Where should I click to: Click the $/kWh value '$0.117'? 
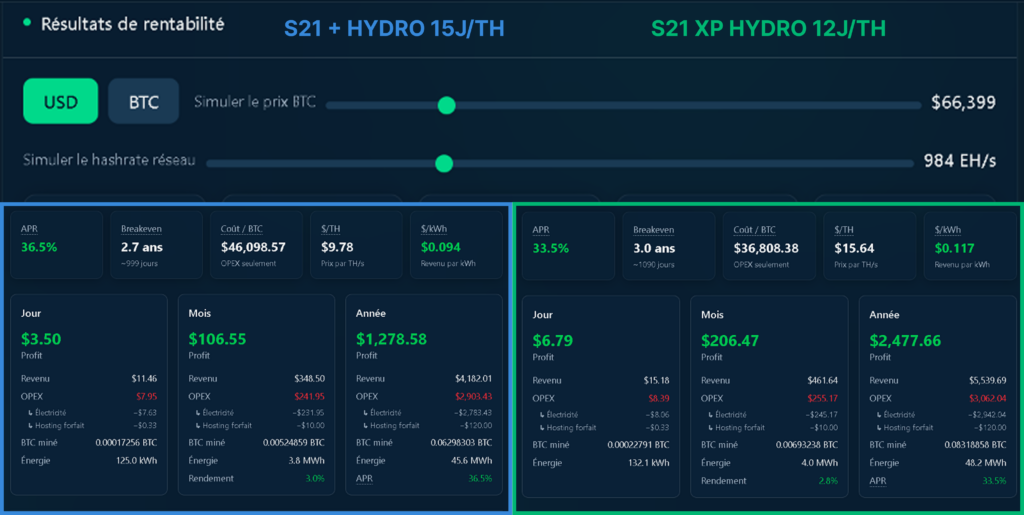(x=954, y=249)
